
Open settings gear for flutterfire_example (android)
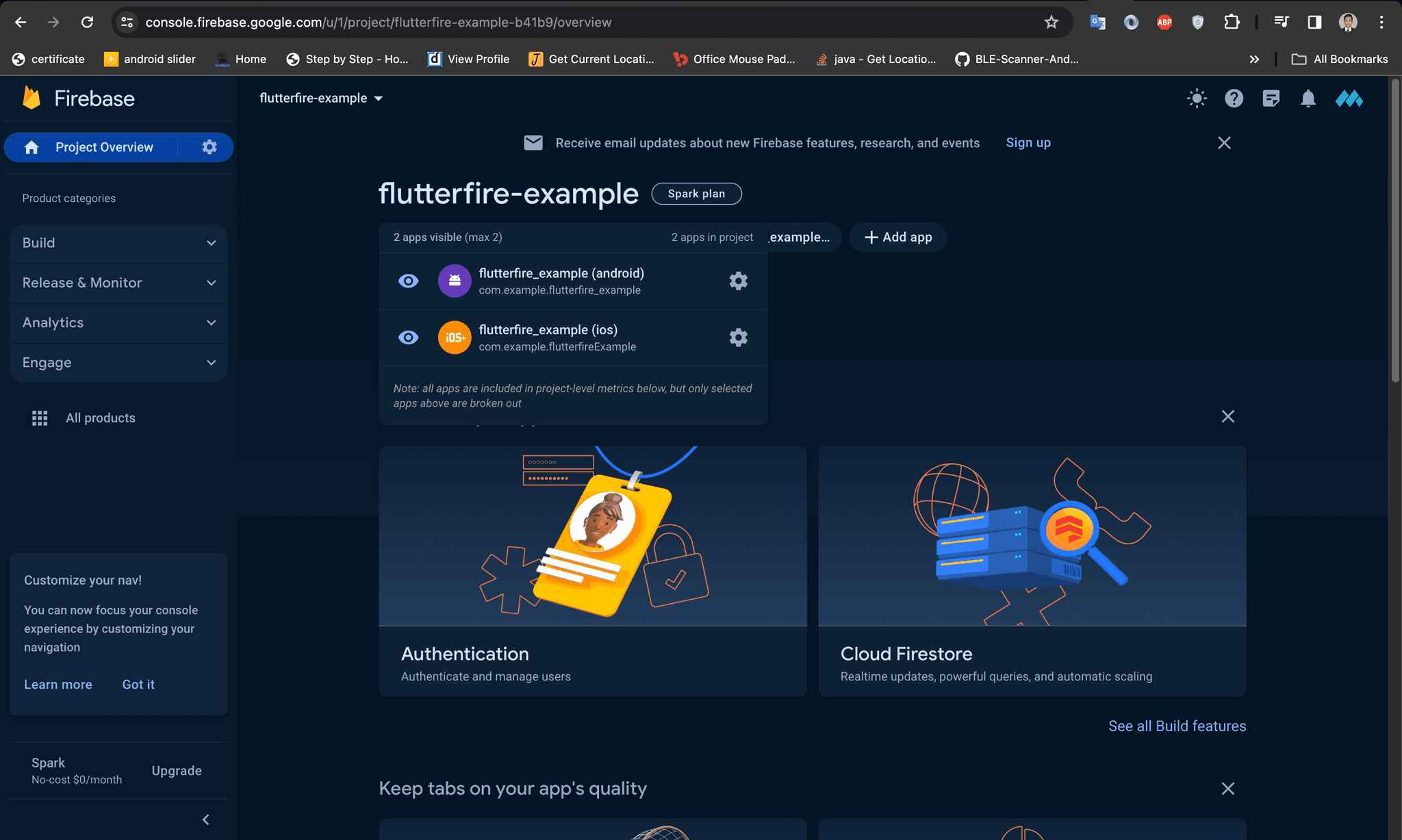tap(738, 281)
